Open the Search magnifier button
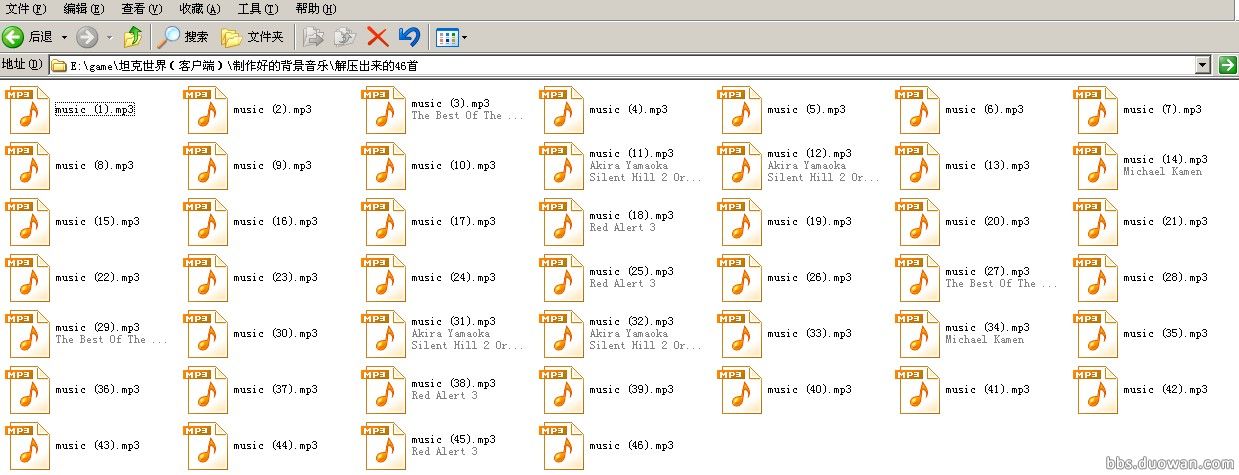Screen dimensions: 1239x475 (184, 37)
